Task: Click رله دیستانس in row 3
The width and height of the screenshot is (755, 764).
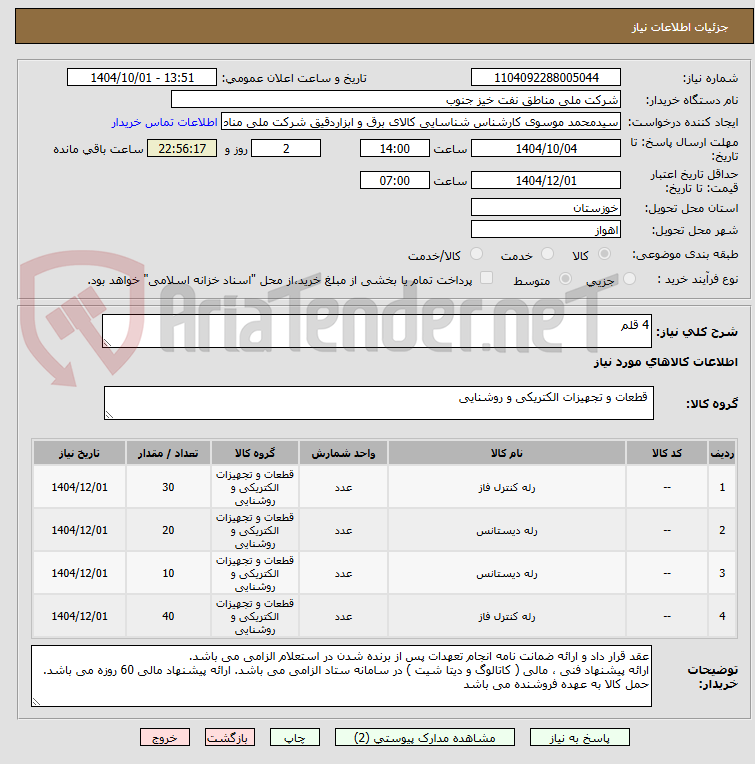Action: [507, 573]
